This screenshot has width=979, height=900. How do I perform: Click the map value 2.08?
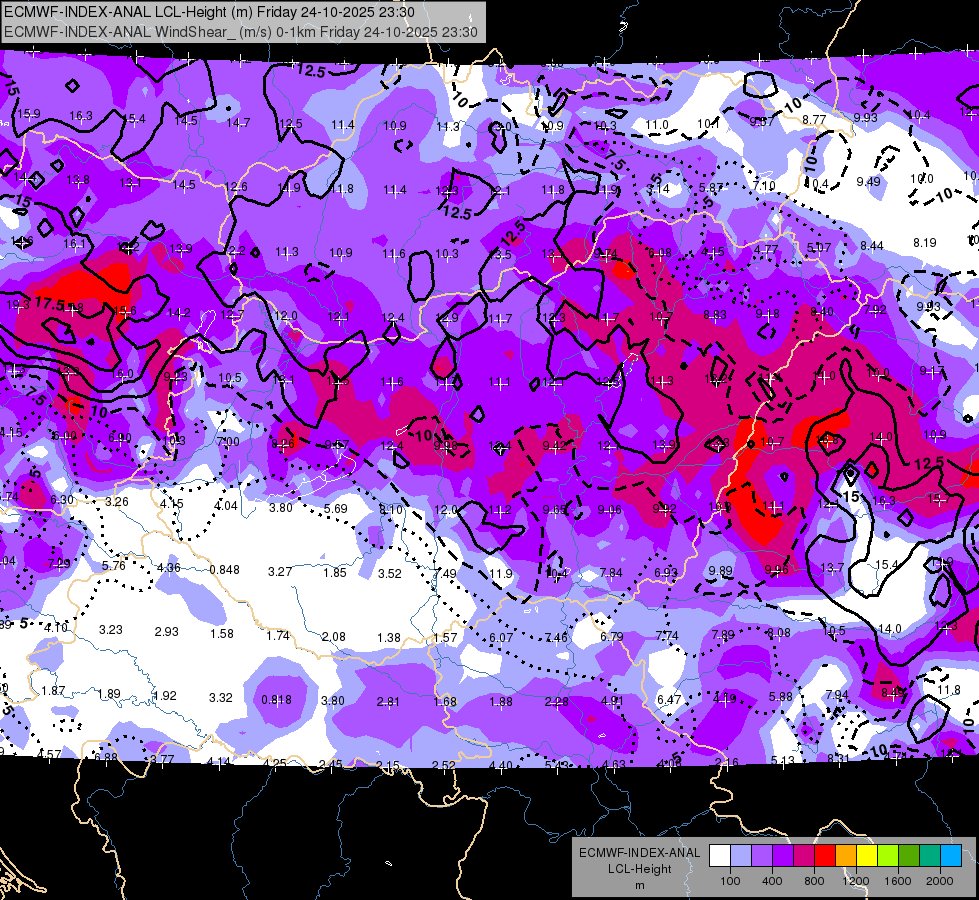pos(333,636)
